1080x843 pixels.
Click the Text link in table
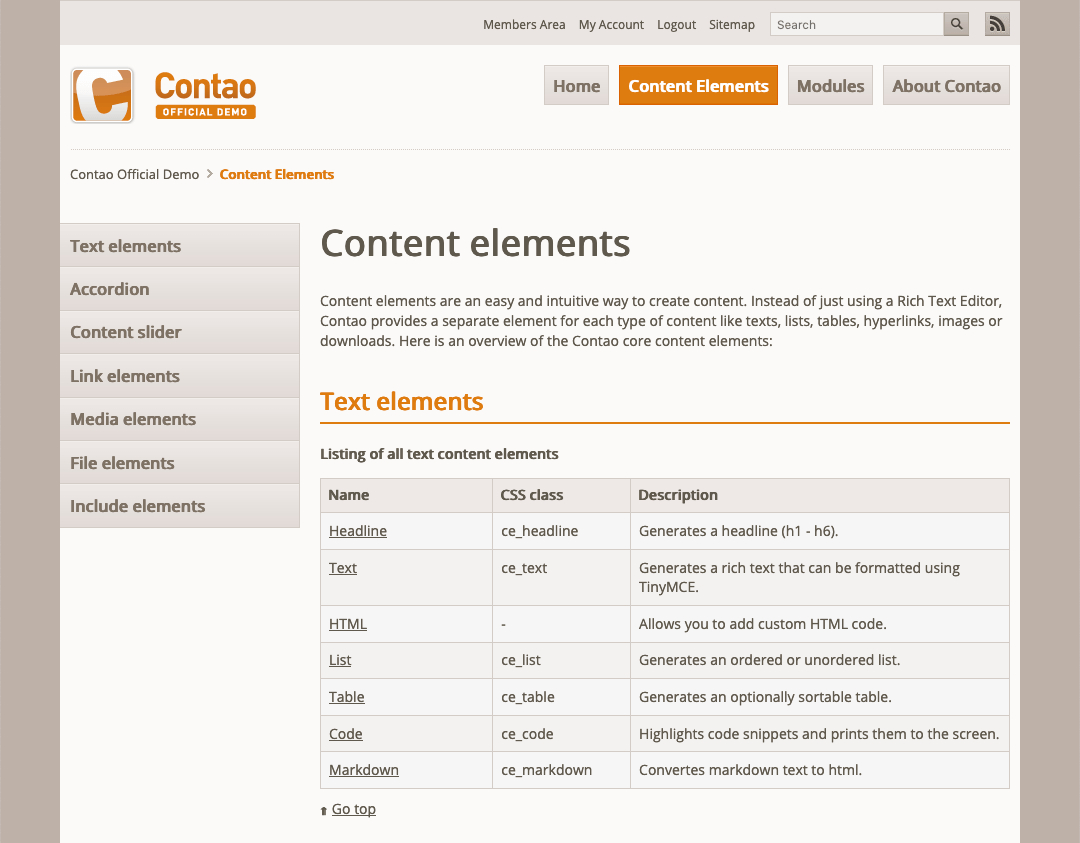tap(342, 568)
